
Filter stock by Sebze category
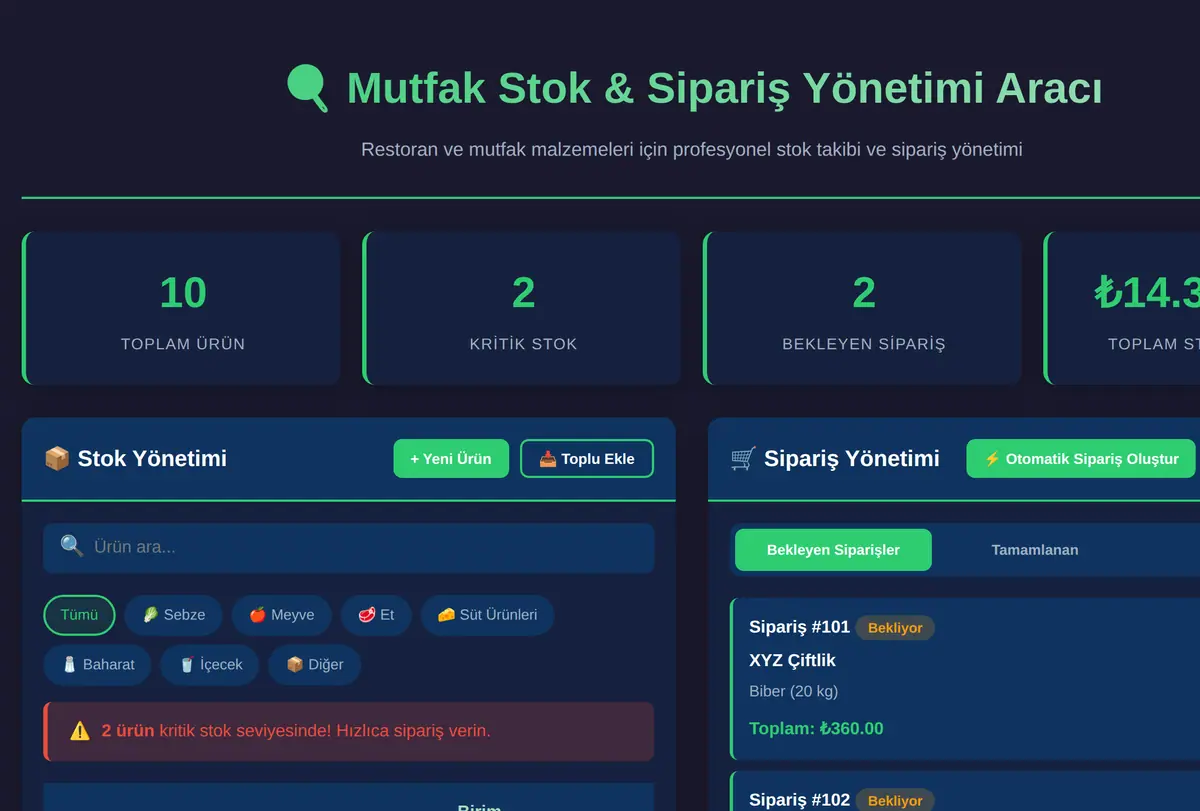click(x=174, y=615)
